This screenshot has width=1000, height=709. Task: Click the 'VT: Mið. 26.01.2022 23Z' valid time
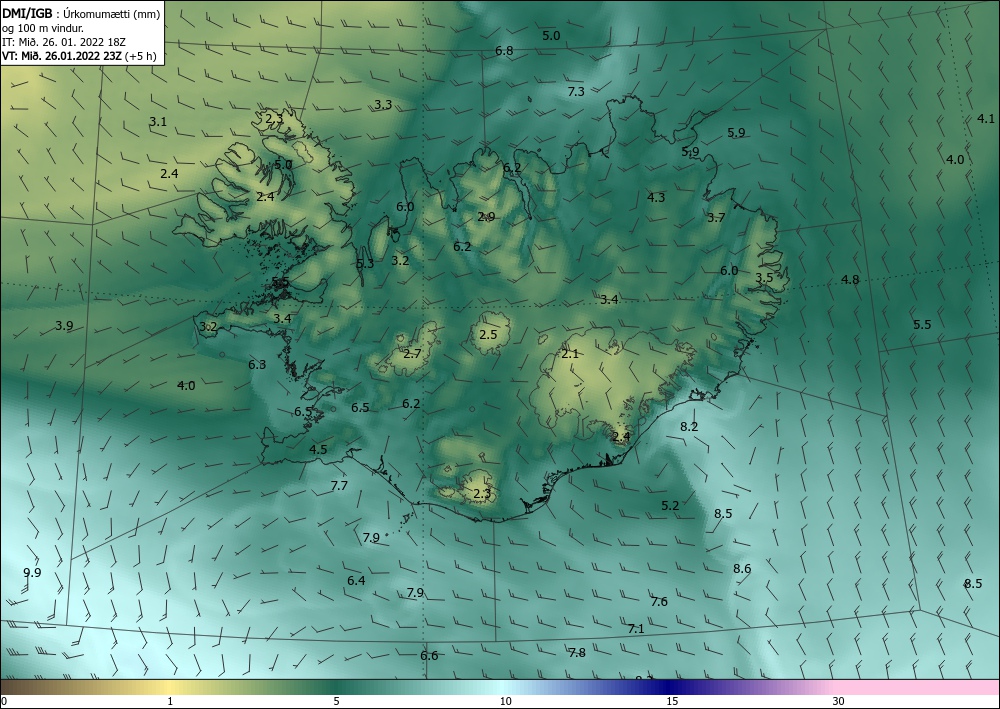62,55
